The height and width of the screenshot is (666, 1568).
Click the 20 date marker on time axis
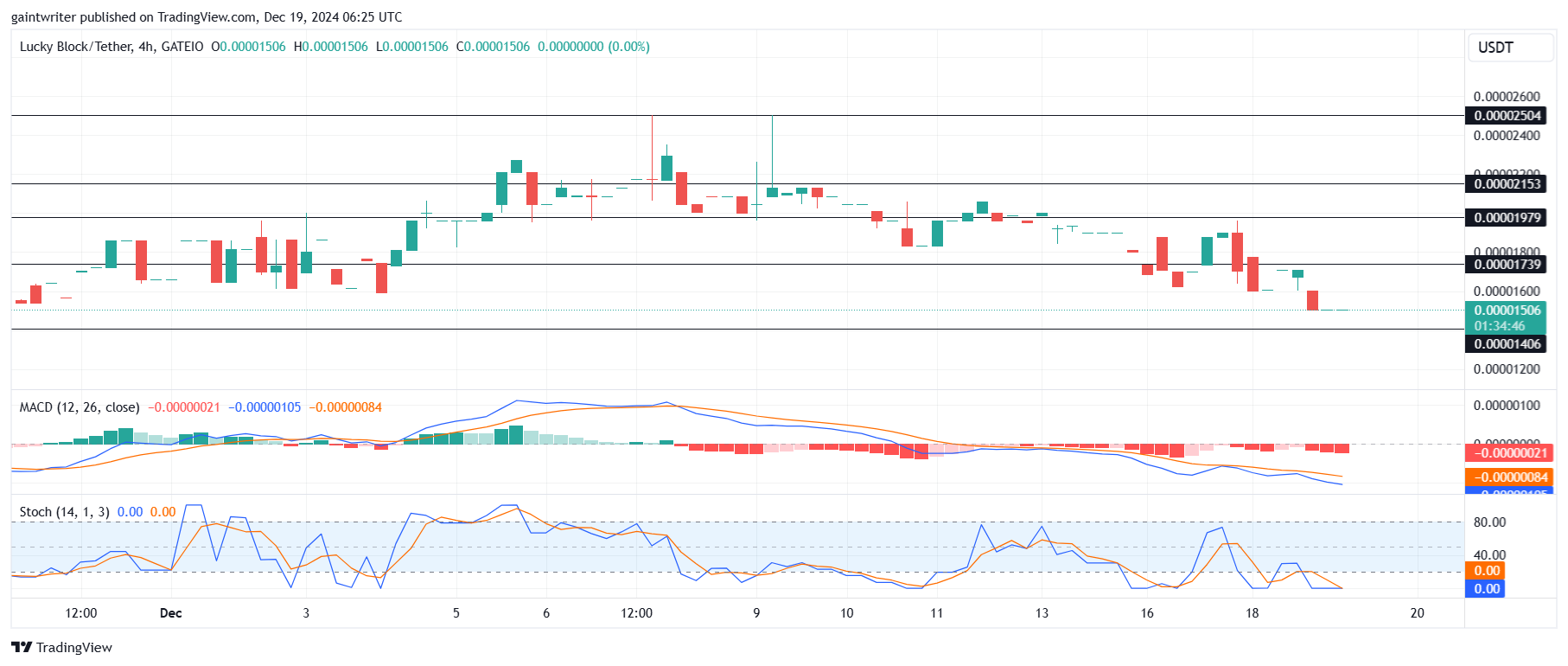[1417, 613]
